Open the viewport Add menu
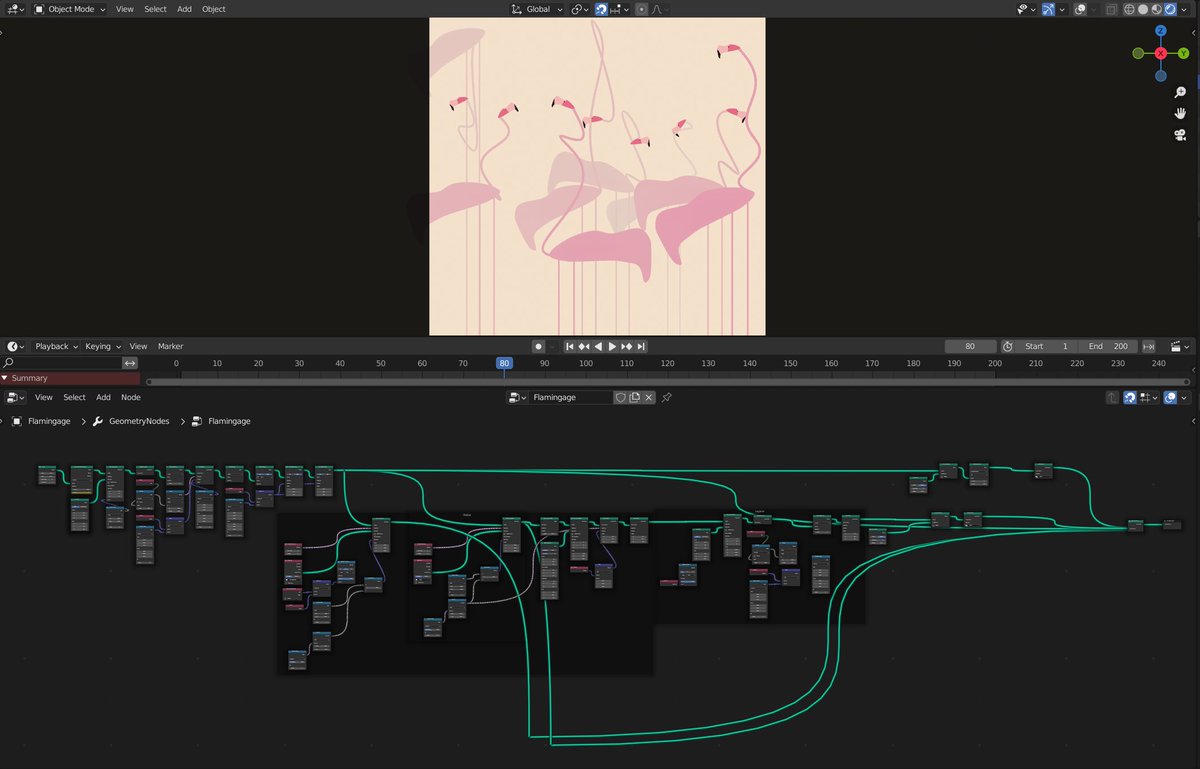The width and height of the screenshot is (1200, 769). tap(184, 9)
